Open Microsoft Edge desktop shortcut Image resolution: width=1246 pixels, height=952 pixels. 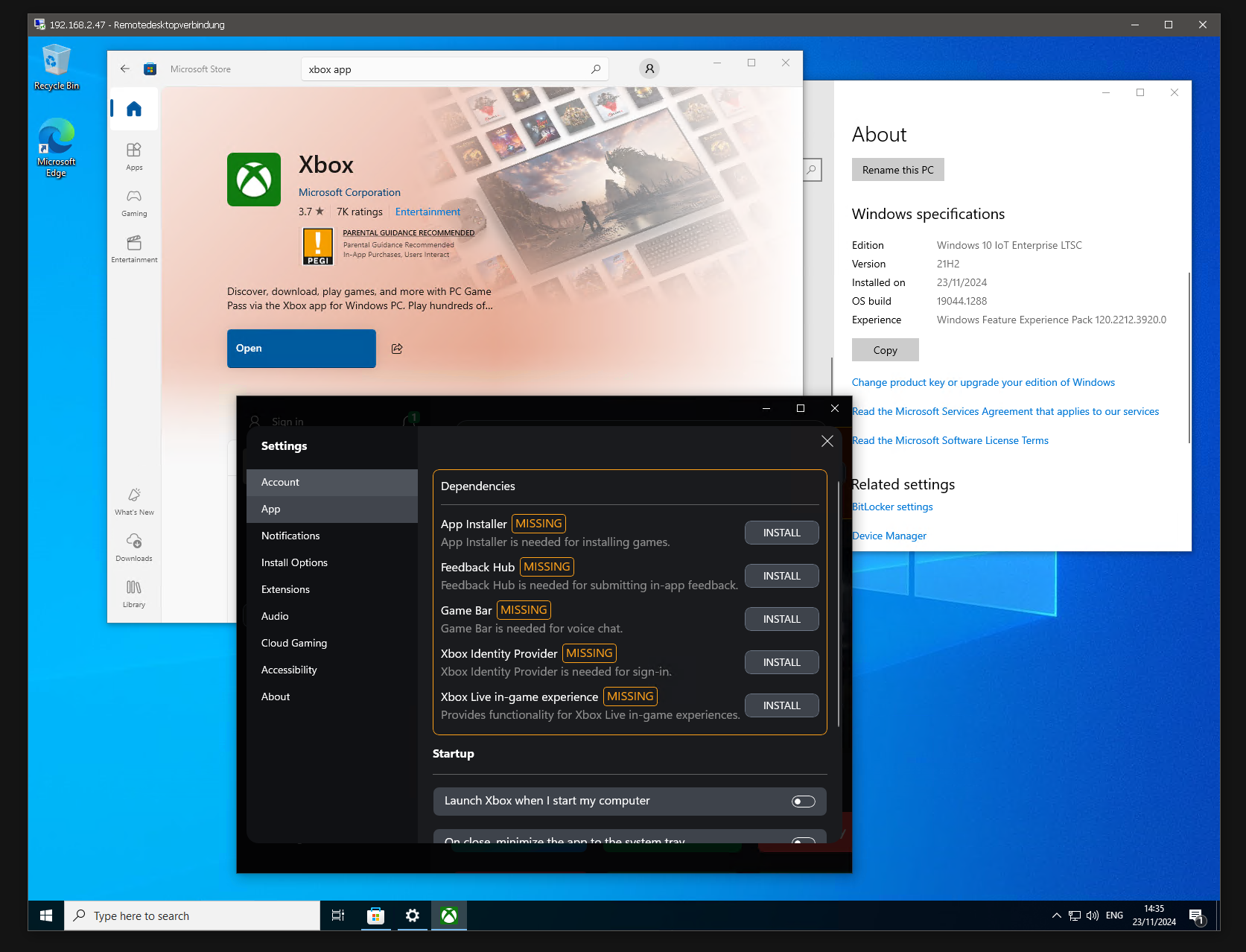(x=57, y=147)
